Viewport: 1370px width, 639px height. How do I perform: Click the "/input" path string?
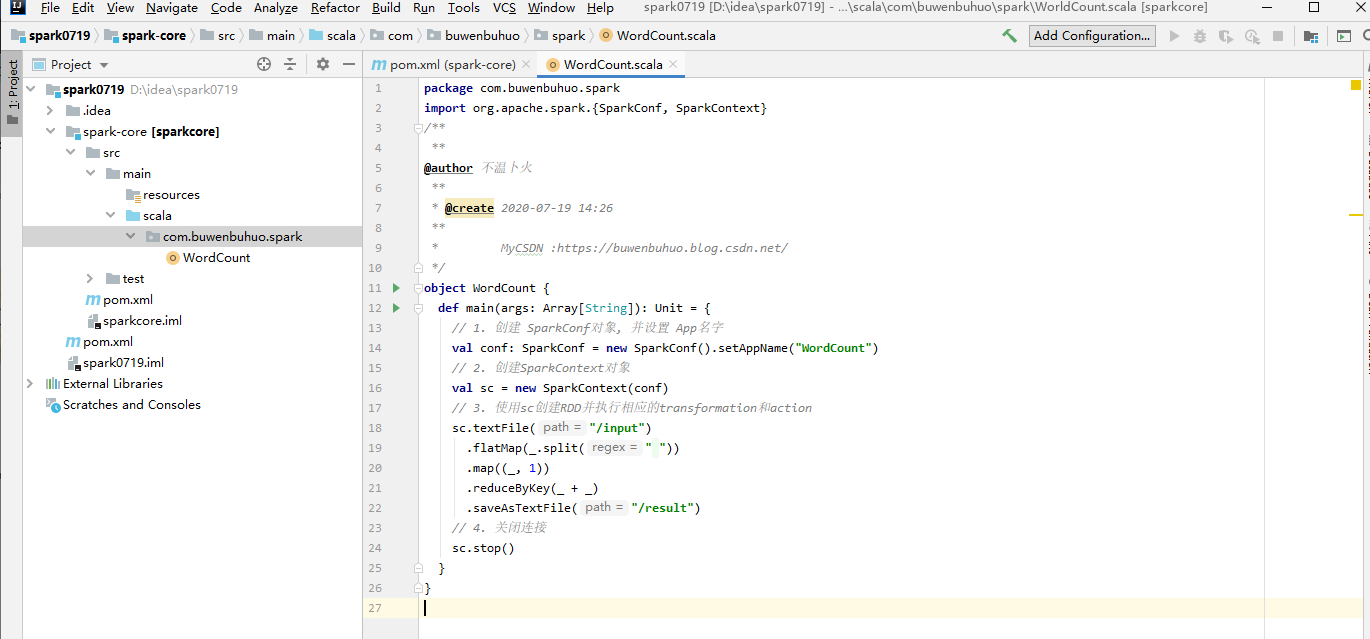click(616, 428)
